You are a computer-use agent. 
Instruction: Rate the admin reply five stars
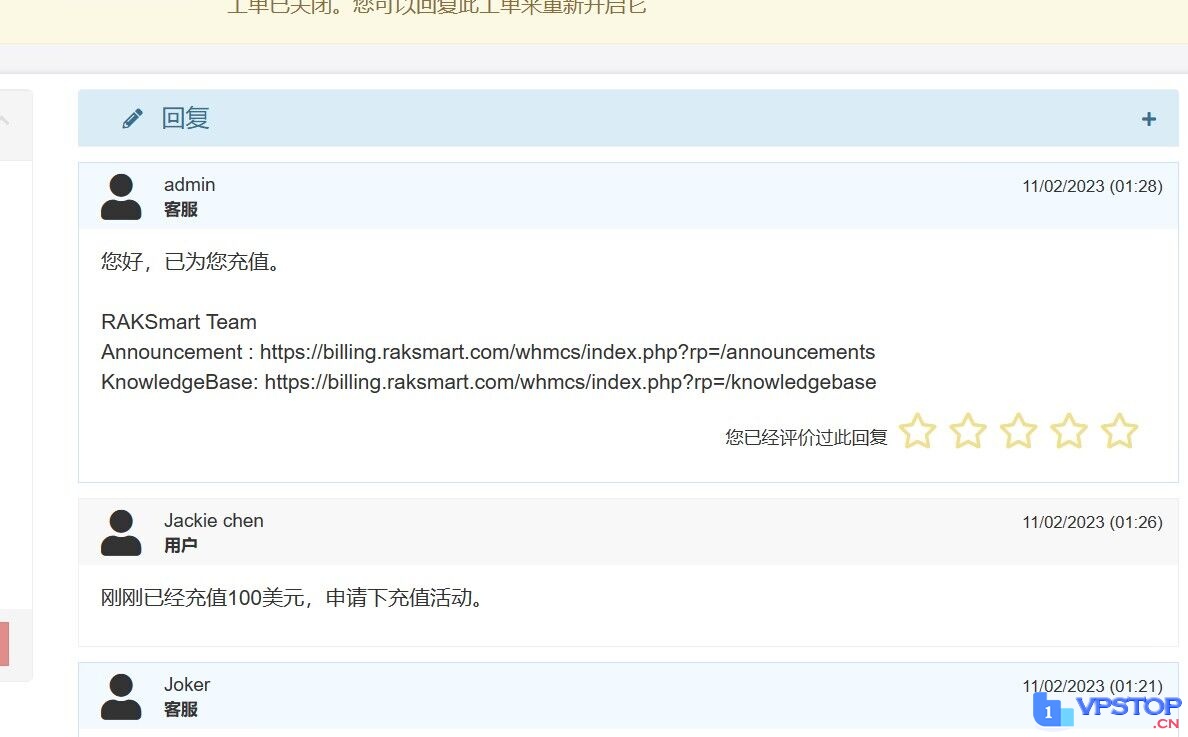(x=1120, y=431)
